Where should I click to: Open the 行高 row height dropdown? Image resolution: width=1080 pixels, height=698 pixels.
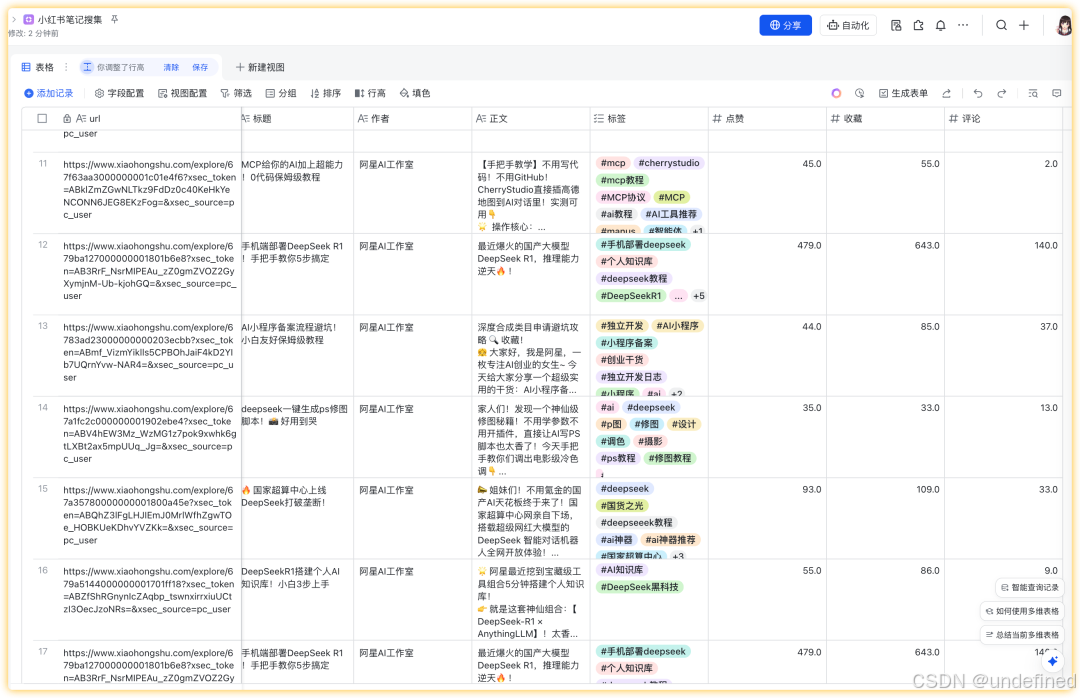click(370, 93)
